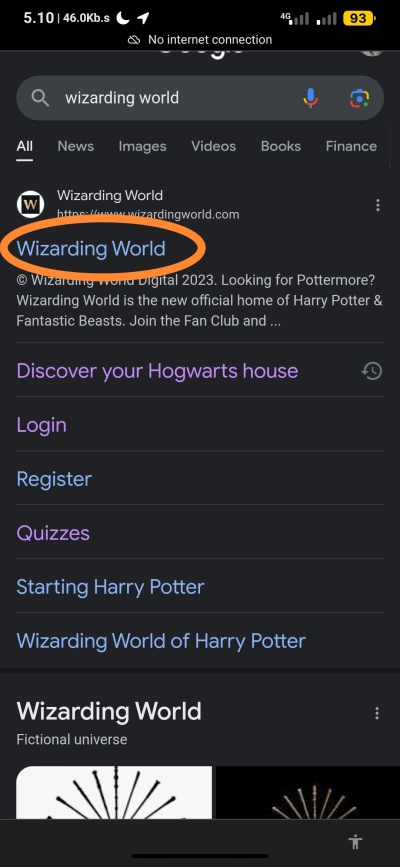
Task: Click the Wizarding World site favicon
Action: (30, 205)
